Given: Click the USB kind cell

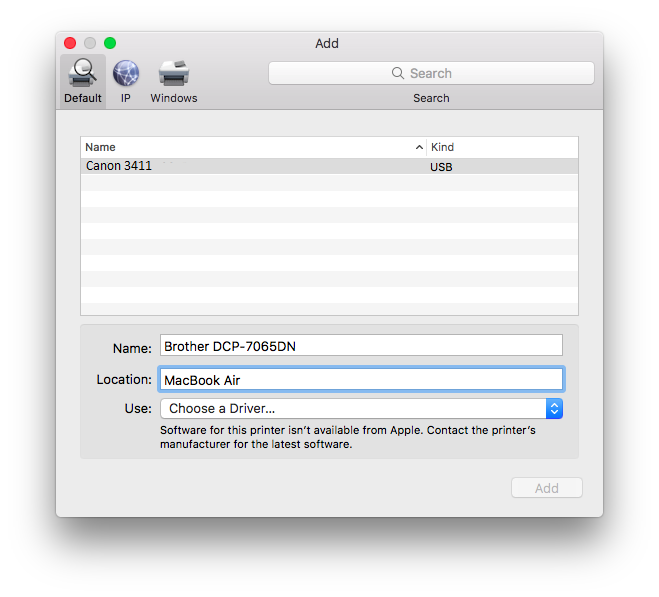Looking at the screenshot, I should pyautogui.click(x=441, y=167).
